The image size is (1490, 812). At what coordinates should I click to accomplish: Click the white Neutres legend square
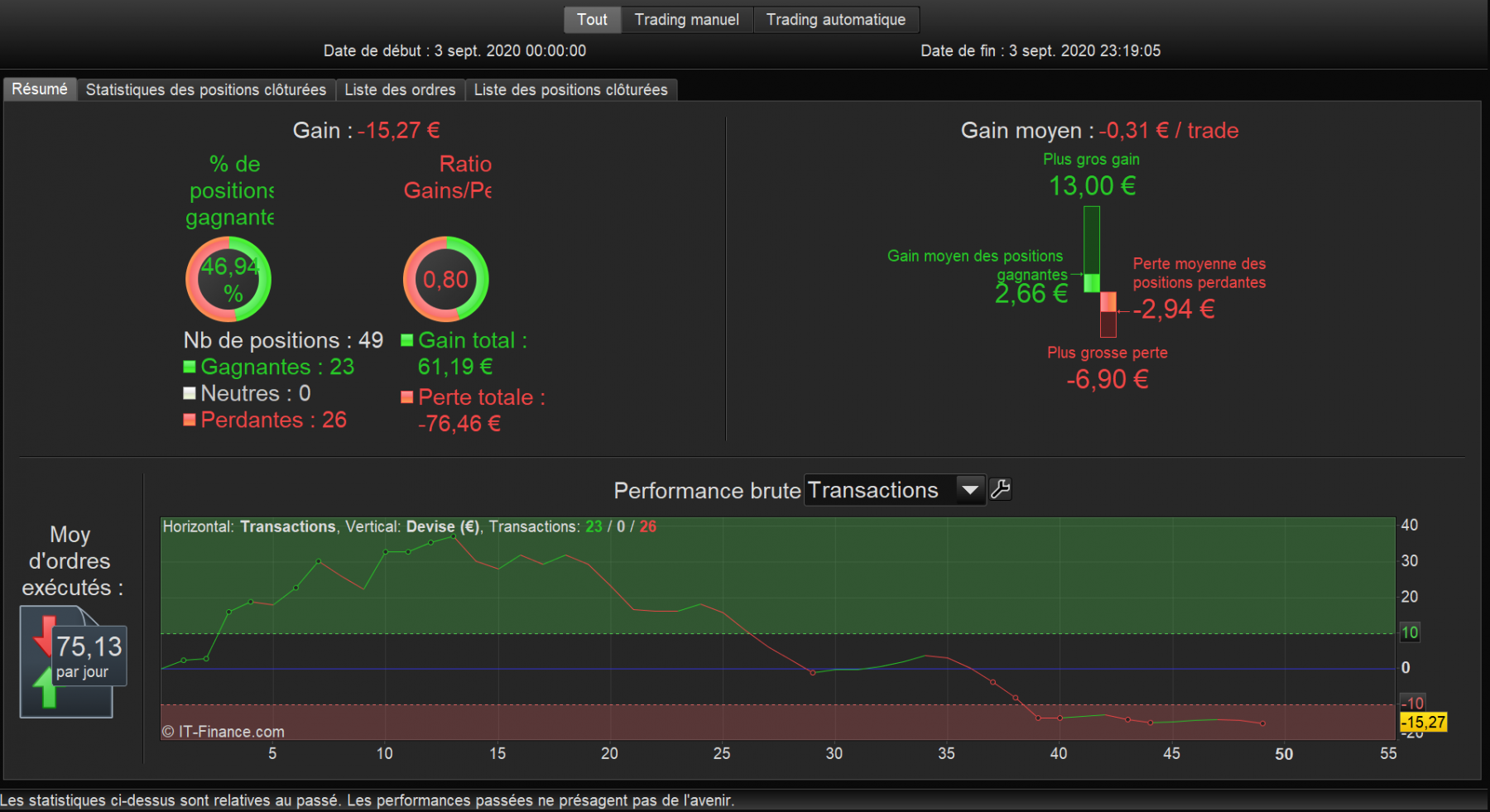[x=190, y=393]
